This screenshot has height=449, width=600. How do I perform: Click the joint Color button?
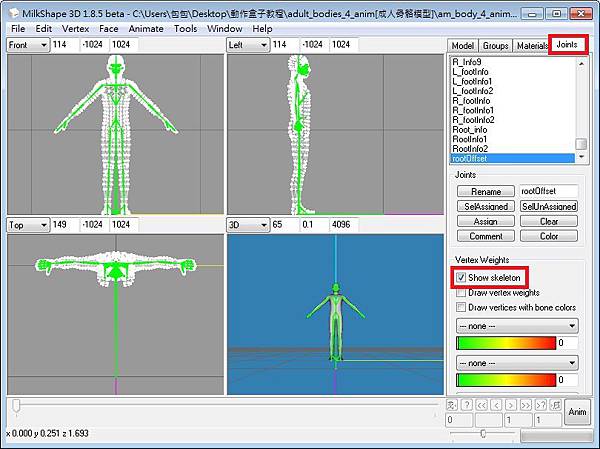549,236
